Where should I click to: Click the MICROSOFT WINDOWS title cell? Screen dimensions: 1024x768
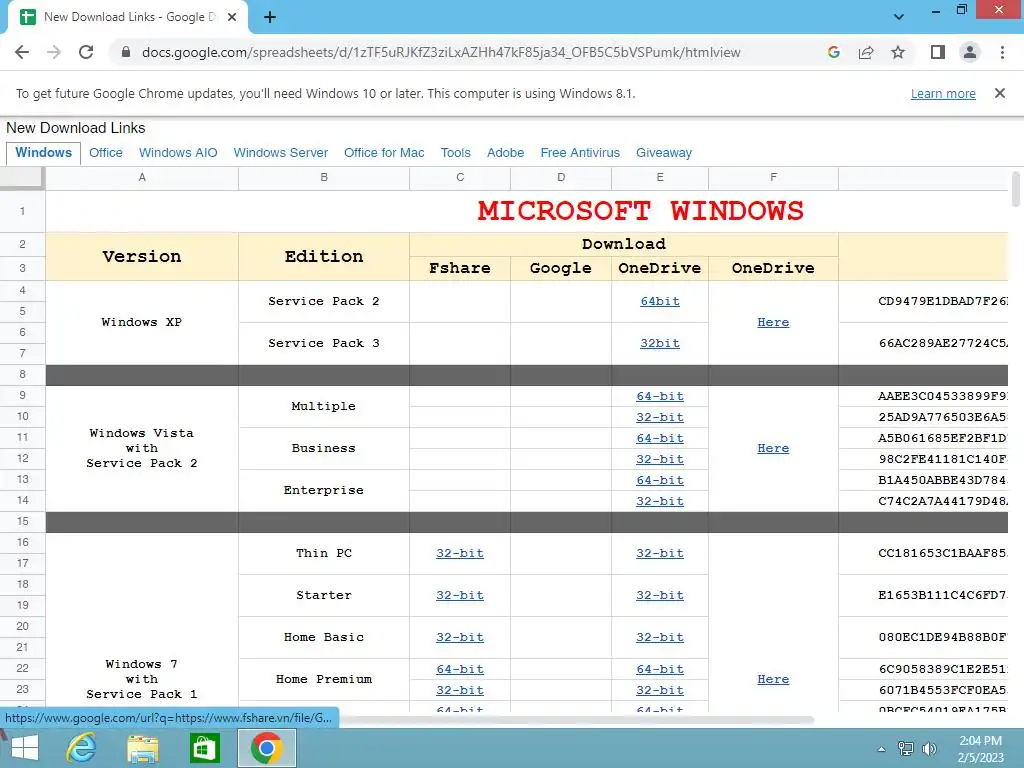click(x=640, y=211)
